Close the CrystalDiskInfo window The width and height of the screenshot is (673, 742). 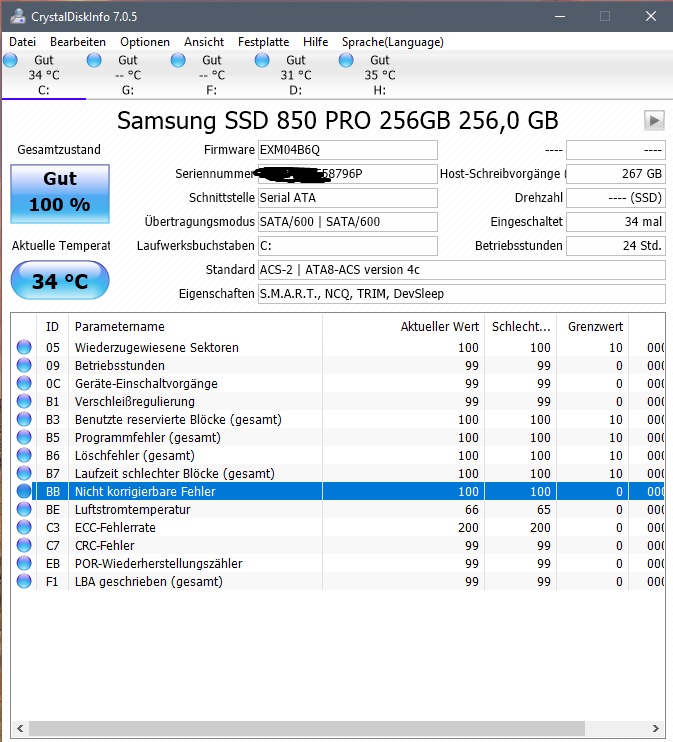[x=651, y=16]
